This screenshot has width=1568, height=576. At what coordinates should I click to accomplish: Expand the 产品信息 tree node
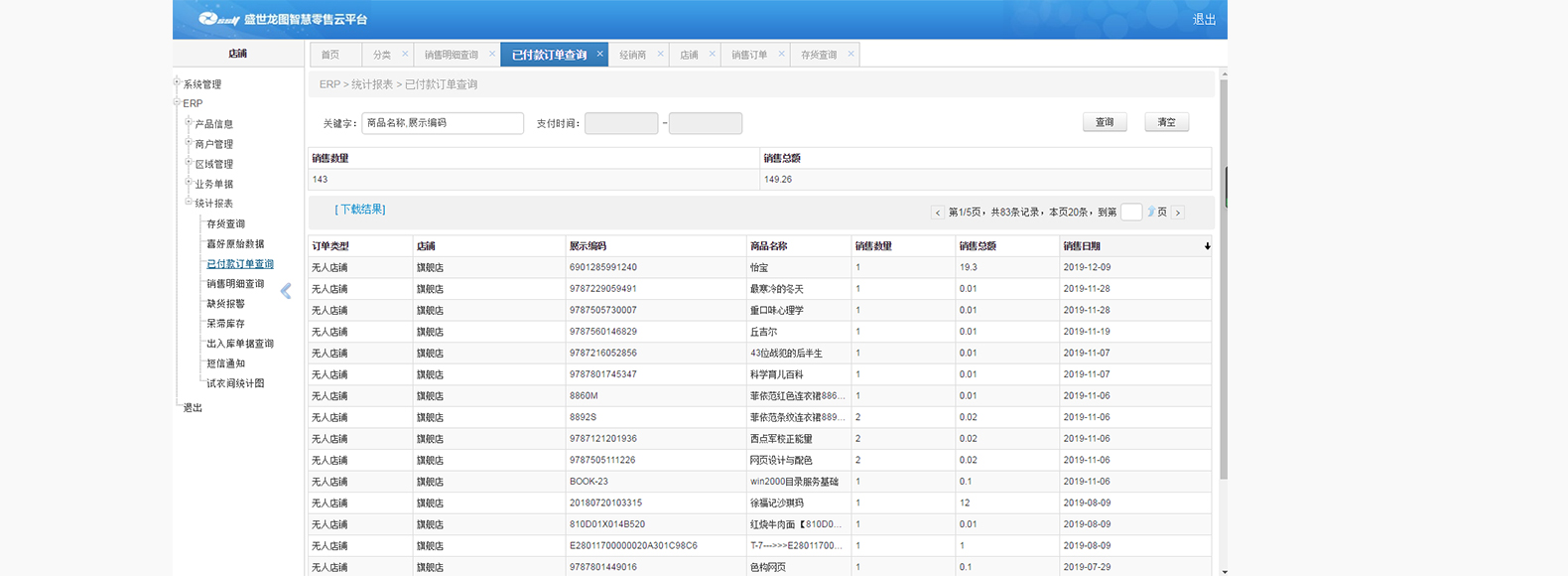(x=189, y=122)
